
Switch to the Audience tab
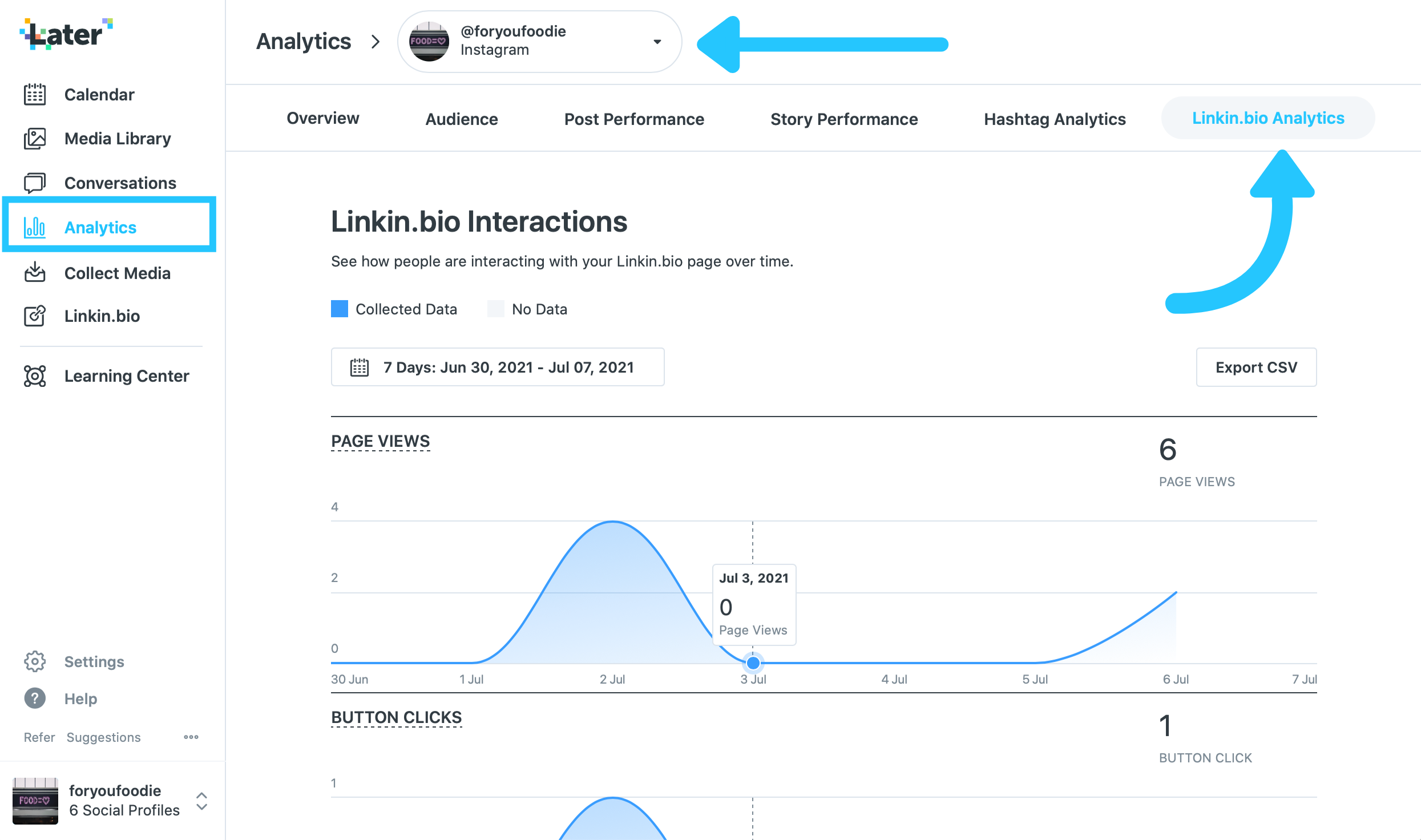462,119
